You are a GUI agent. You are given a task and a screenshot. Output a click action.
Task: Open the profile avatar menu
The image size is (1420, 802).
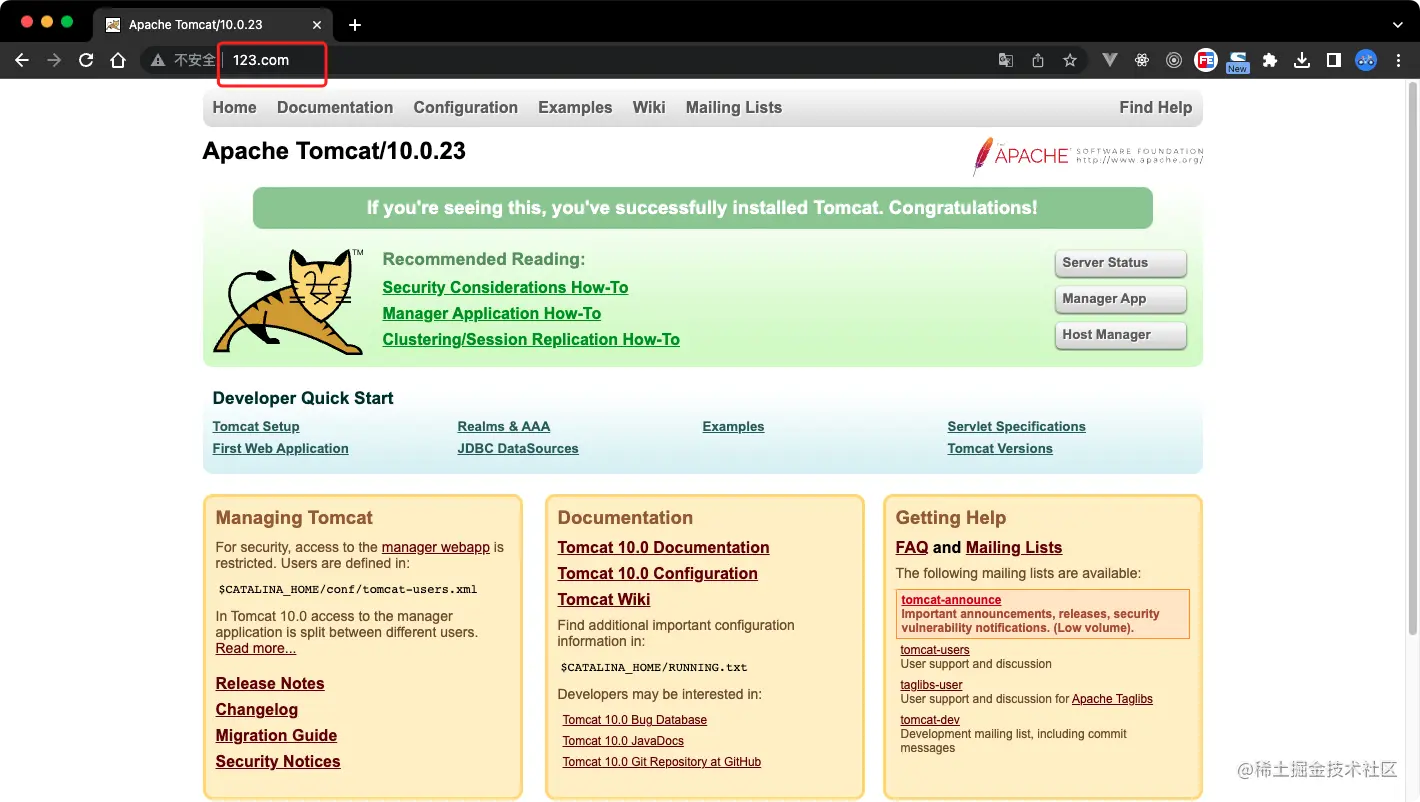(1366, 60)
